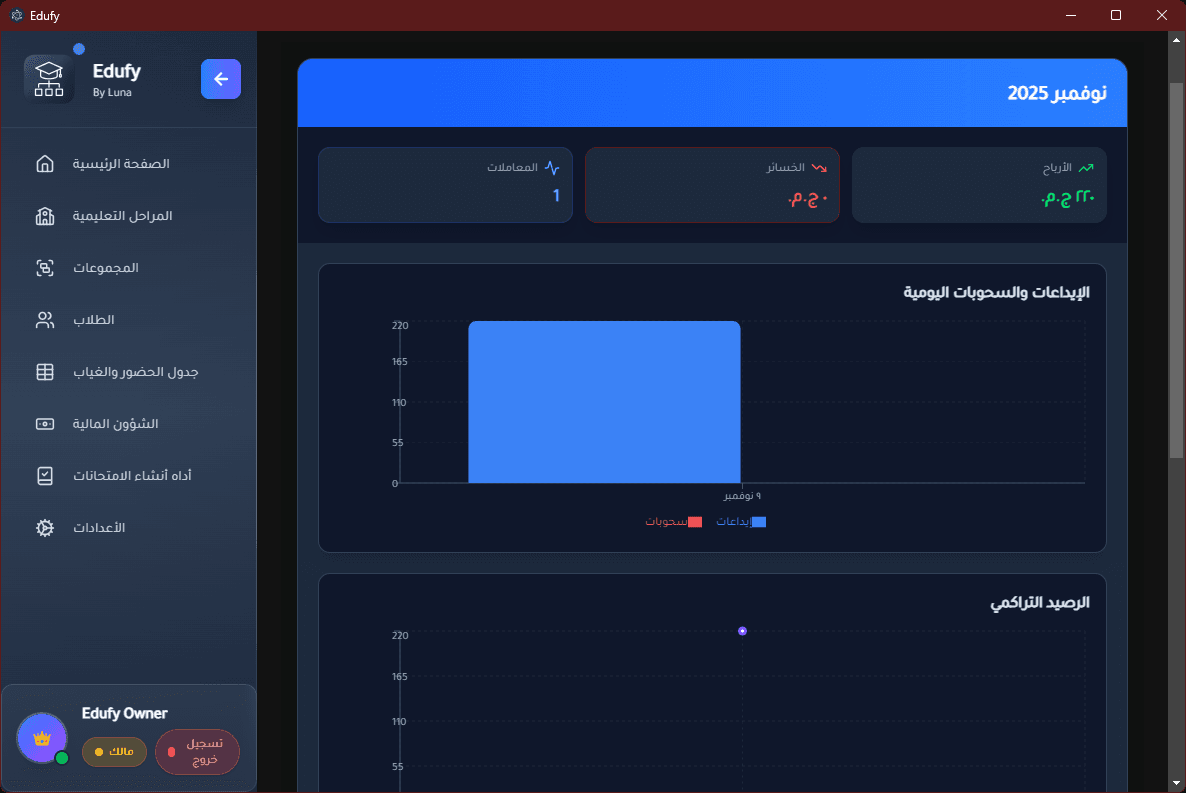
Task: Click the financial affairs cash icon
Action: 45,424
